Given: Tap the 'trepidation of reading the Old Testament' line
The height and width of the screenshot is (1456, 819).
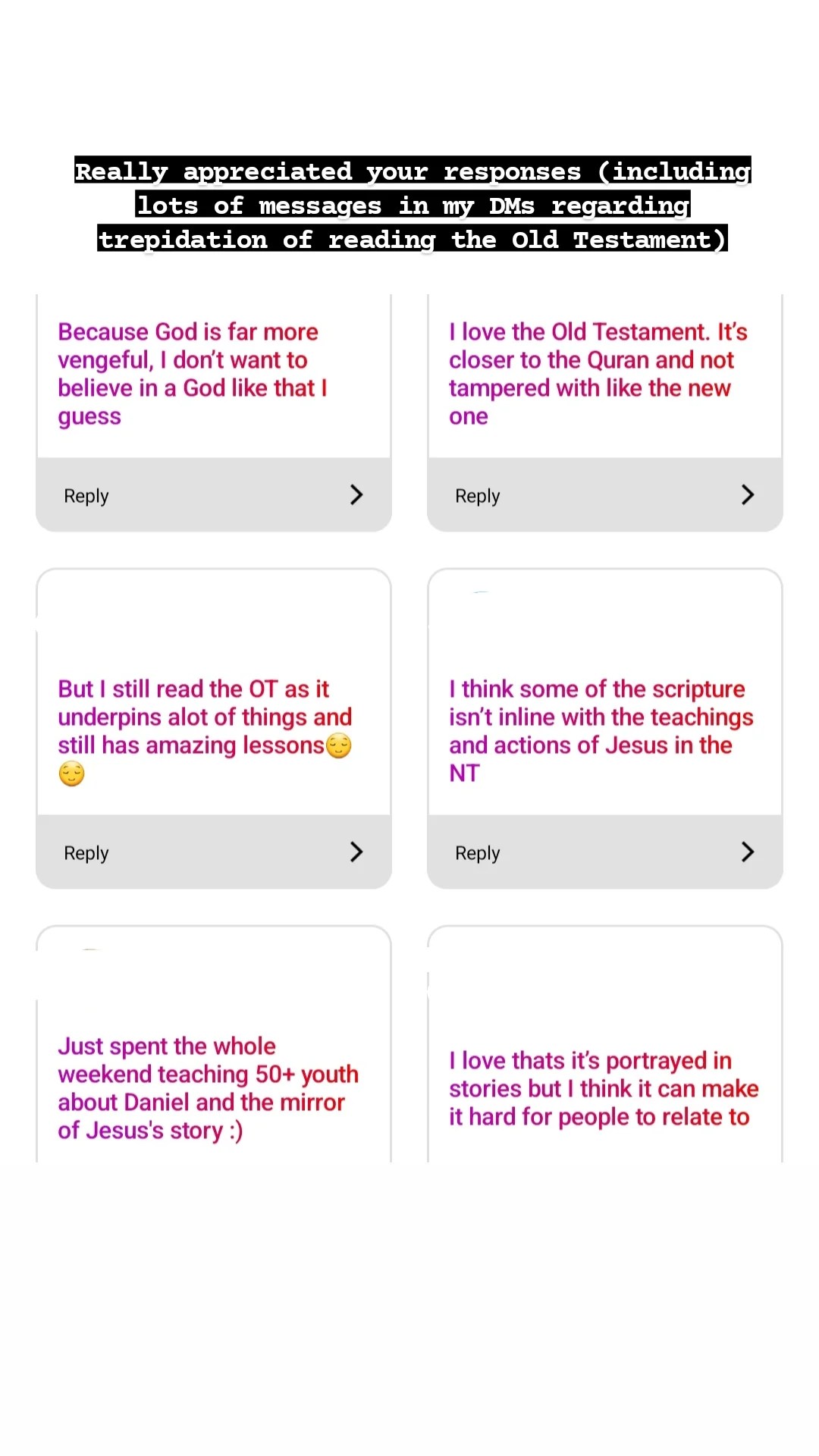Looking at the screenshot, I should pyautogui.click(x=413, y=240).
